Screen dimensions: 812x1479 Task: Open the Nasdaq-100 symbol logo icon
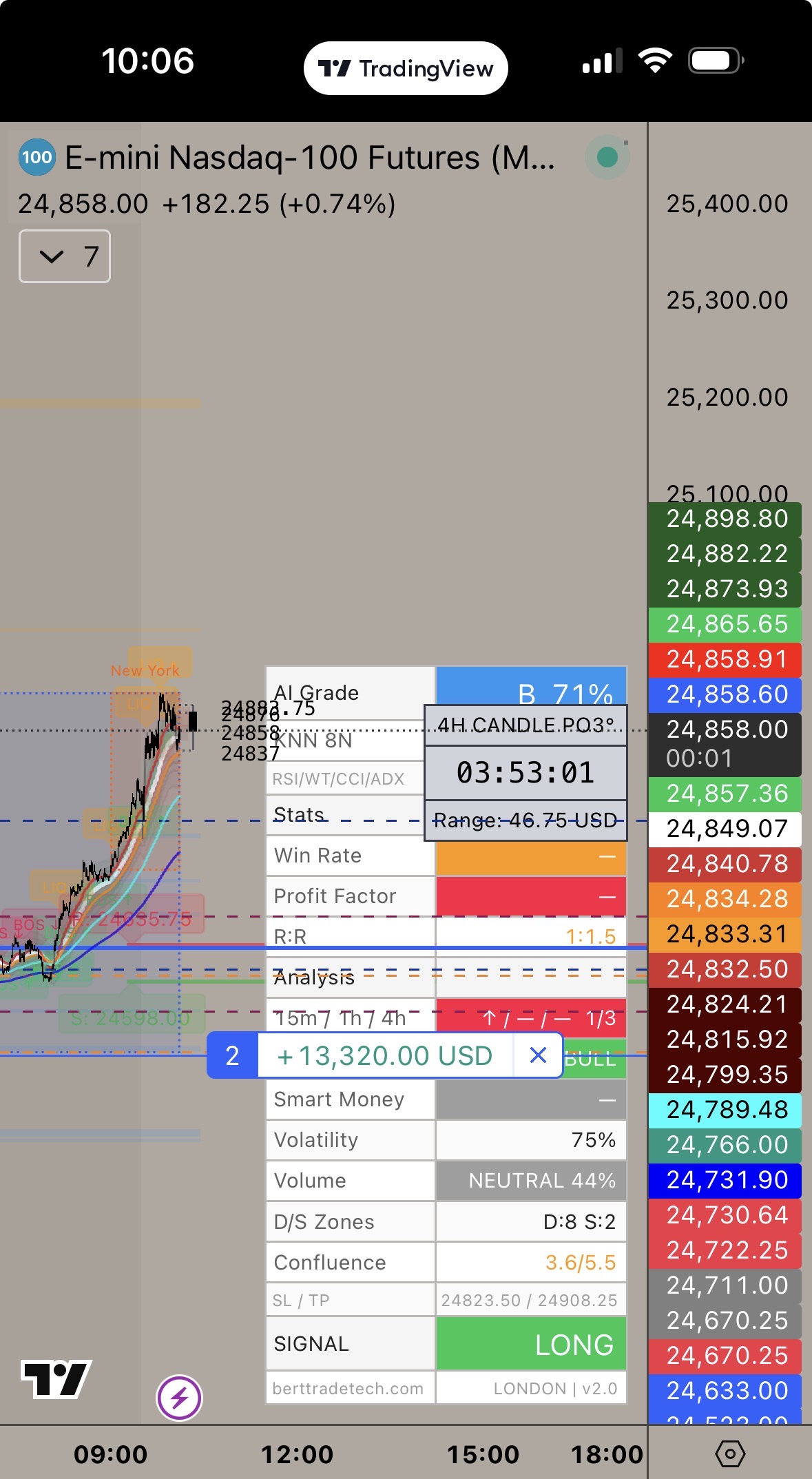pyautogui.click(x=37, y=157)
